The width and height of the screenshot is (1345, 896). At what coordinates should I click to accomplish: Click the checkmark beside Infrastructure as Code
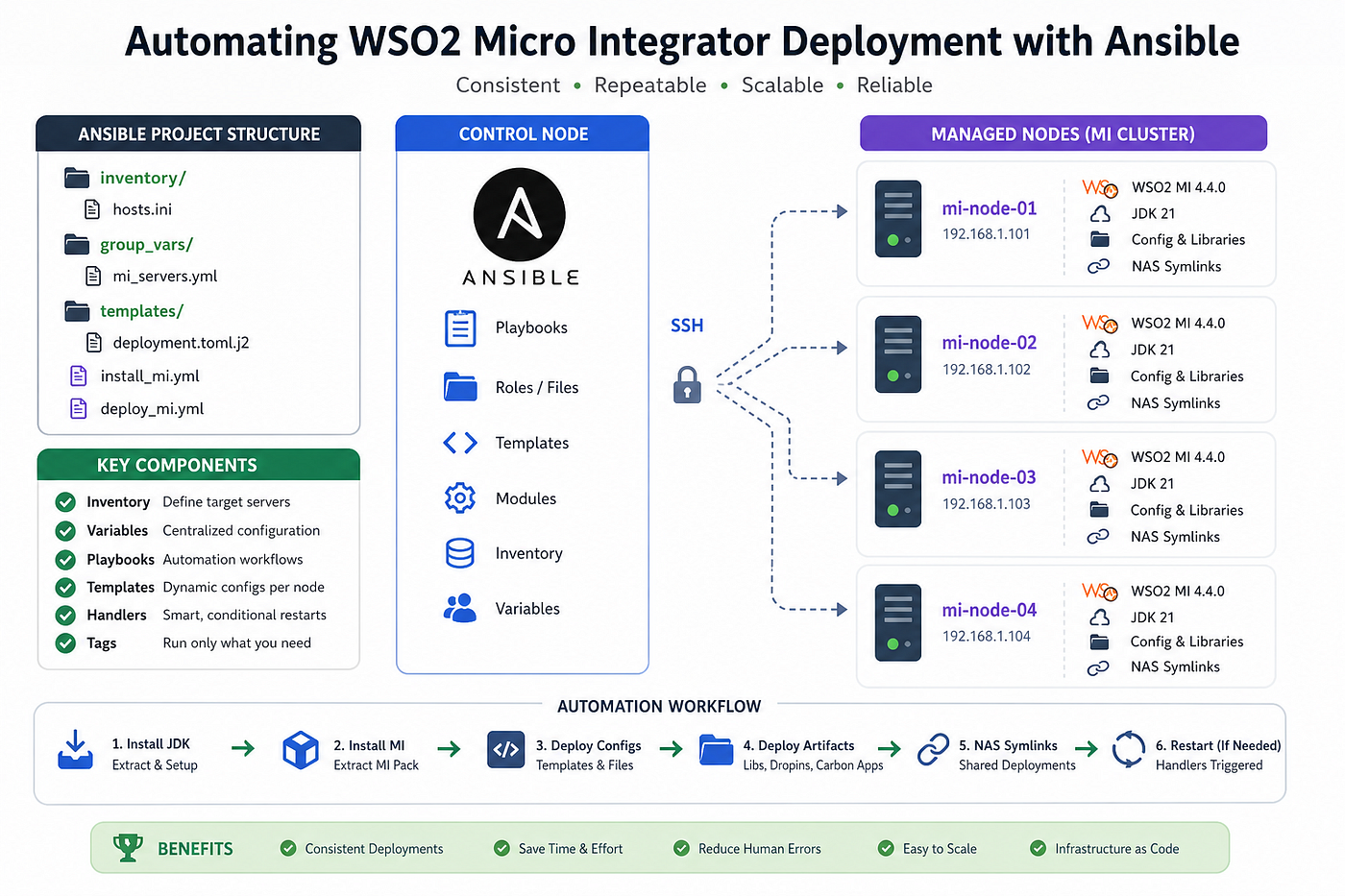coord(1038,848)
